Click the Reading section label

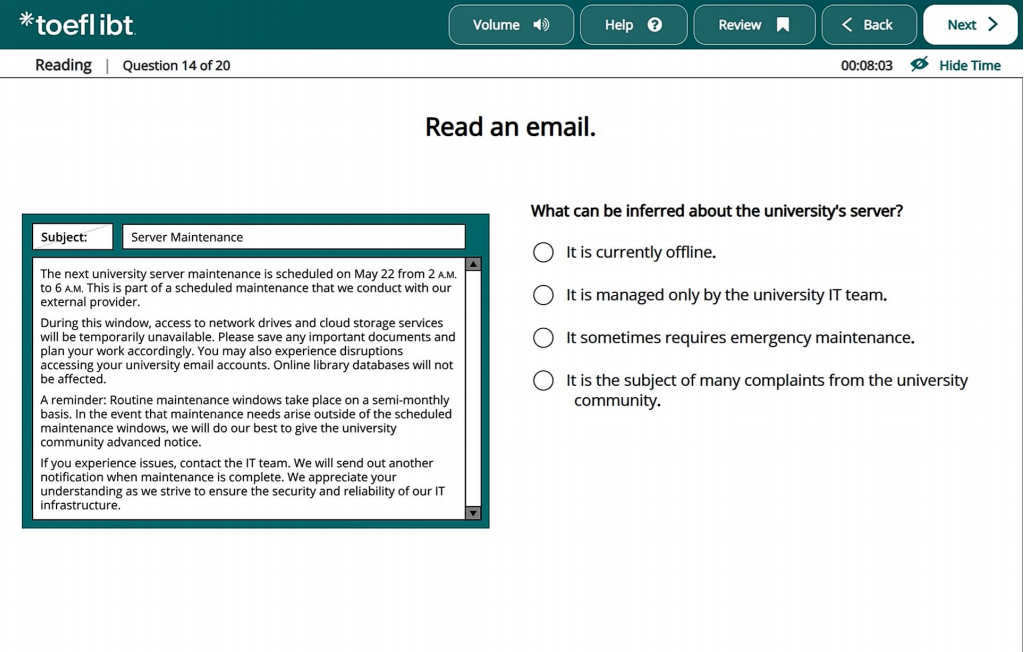(x=63, y=65)
